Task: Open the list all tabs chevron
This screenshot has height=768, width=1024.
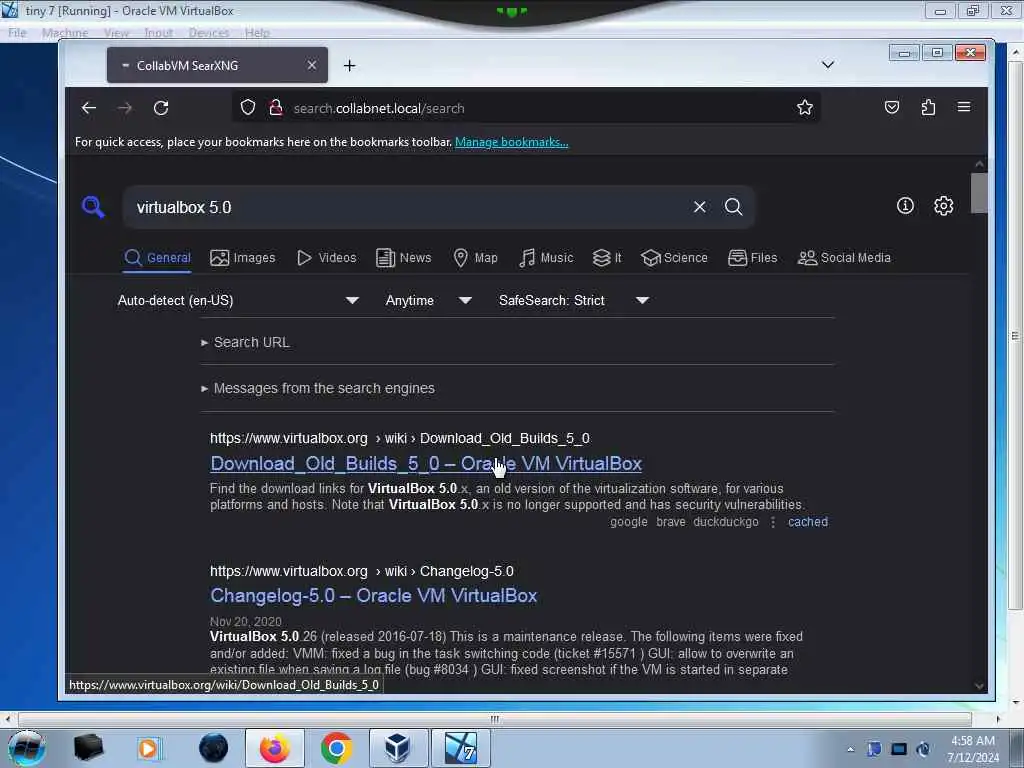Action: pyautogui.click(x=827, y=65)
